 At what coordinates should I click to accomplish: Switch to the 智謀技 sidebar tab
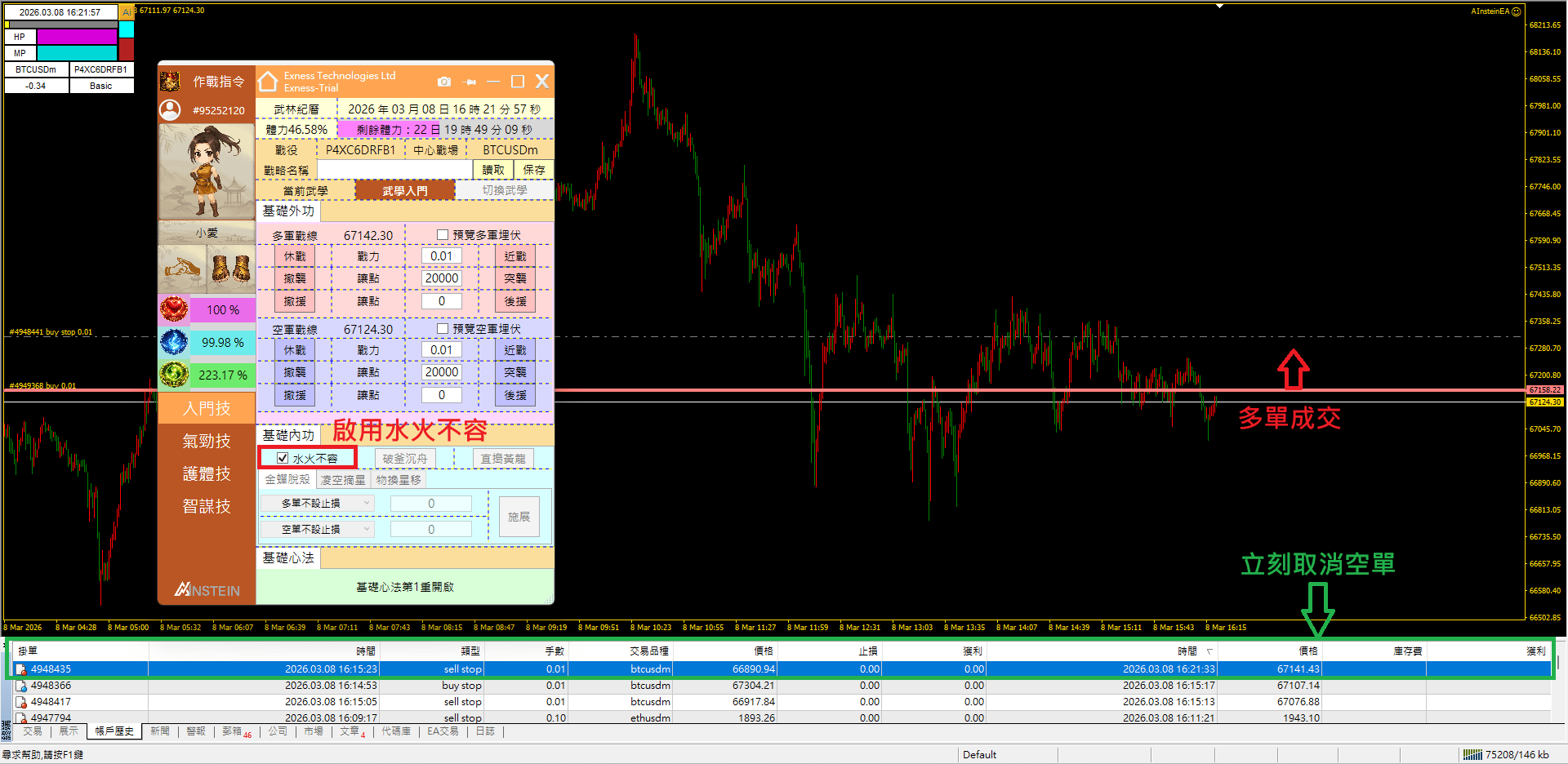pyautogui.click(x=207, y=506)
